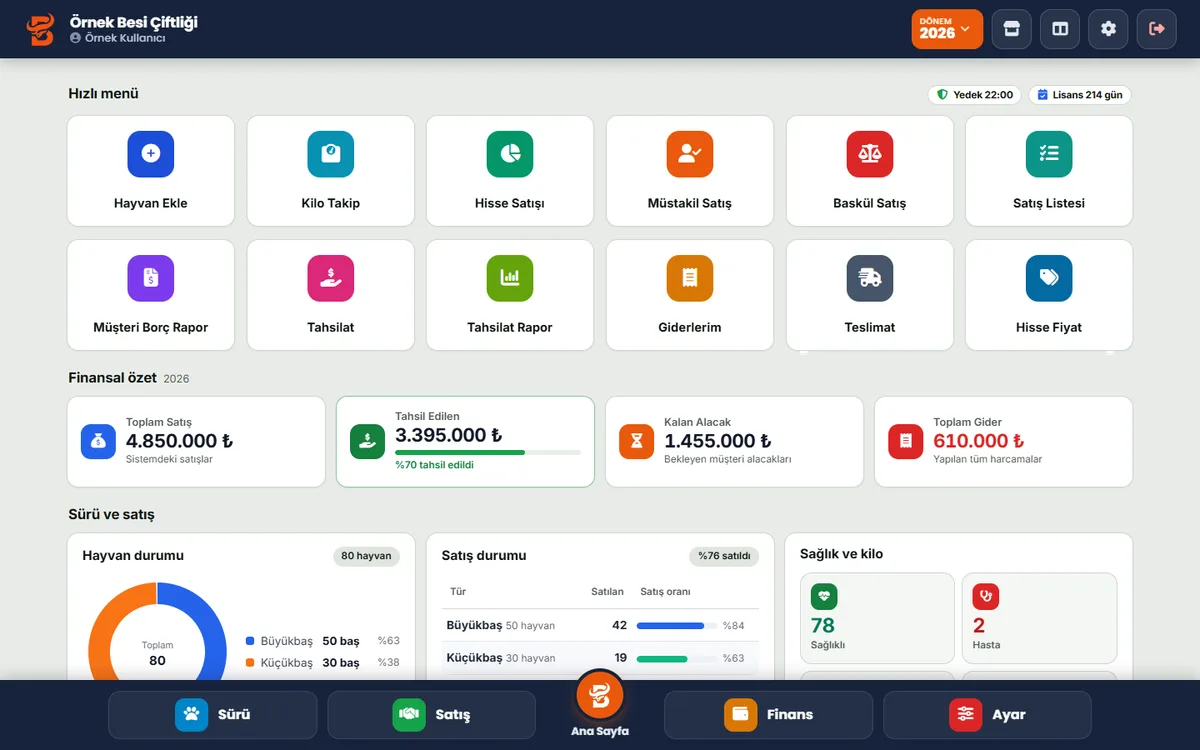Click the %70 tahsil edildi text
Screen dimensions: 1200x750
click(x=434, y=465)
